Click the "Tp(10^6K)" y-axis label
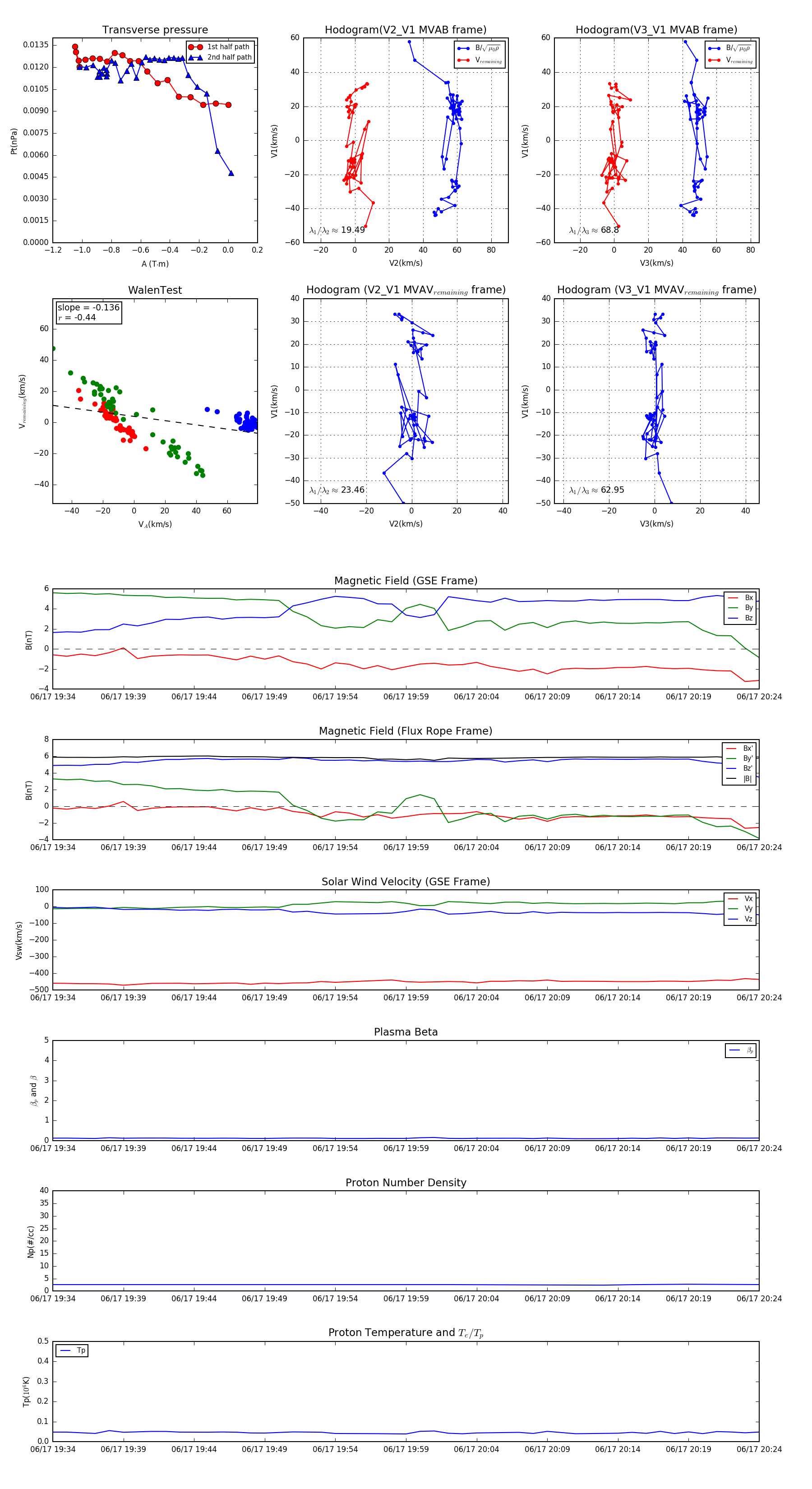The height and width of the screenshot is (1489, 812). click(26, 1392)
